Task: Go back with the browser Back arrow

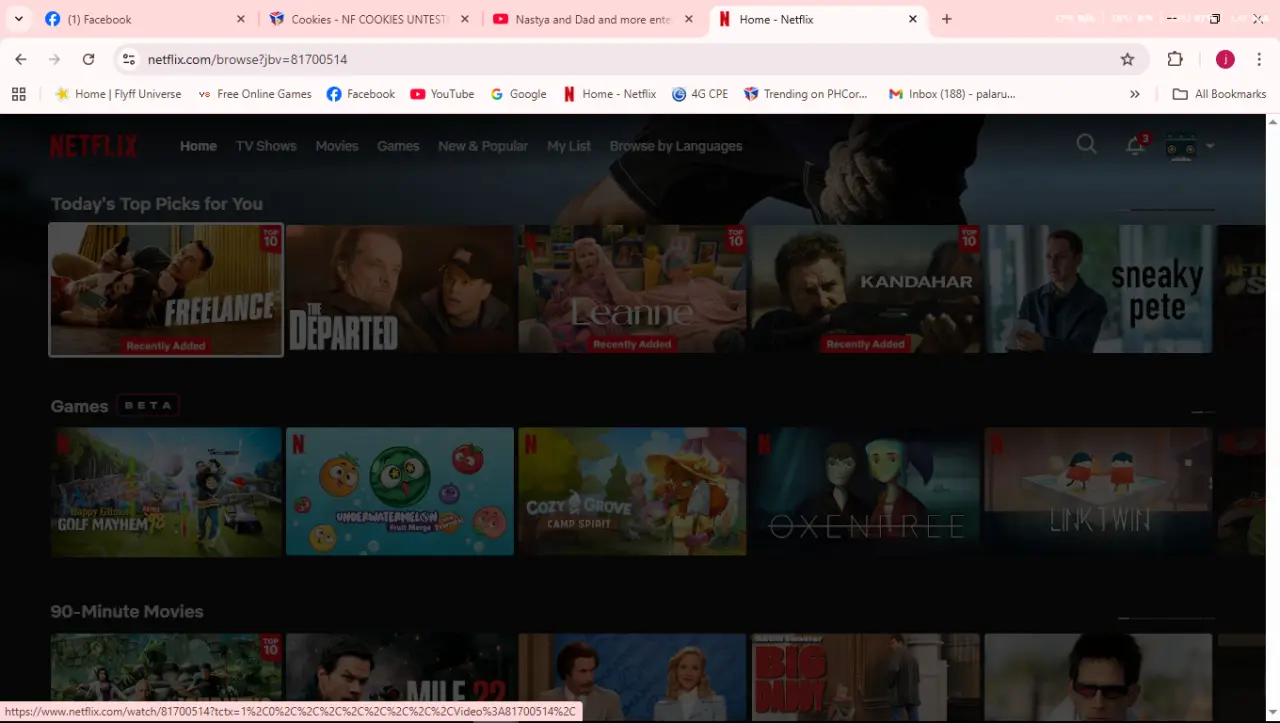Action: (21, 59)
